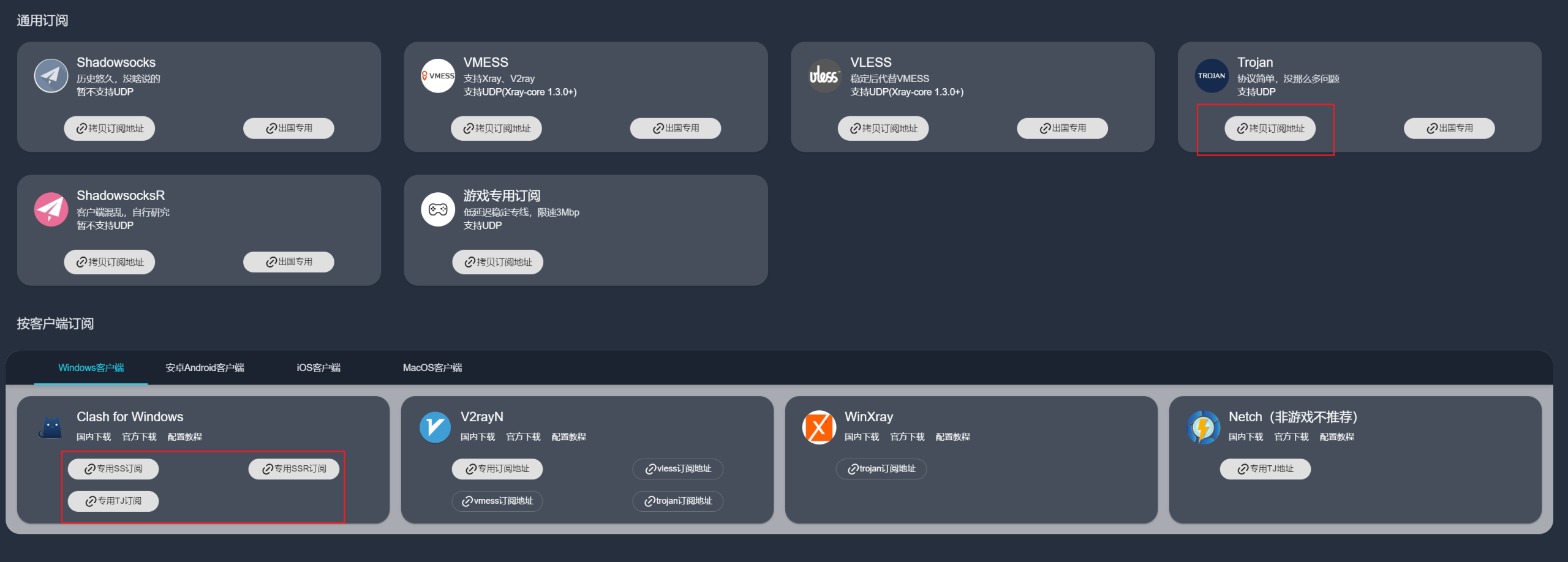Click Shadowsocks 出国专用 button

coord(288,129)
